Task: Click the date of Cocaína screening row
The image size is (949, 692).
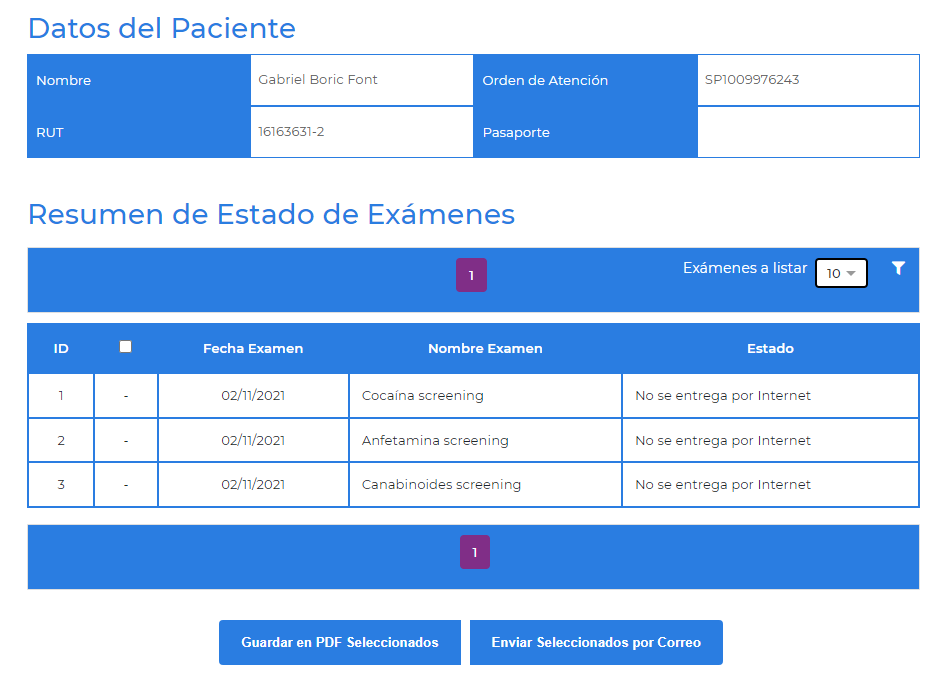Action: pyautogui.click(x=253, y=395)
